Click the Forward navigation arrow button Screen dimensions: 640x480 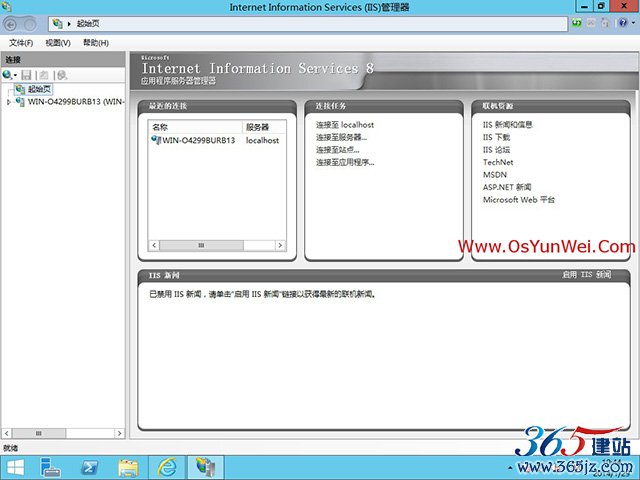click(x=30, y=24)
